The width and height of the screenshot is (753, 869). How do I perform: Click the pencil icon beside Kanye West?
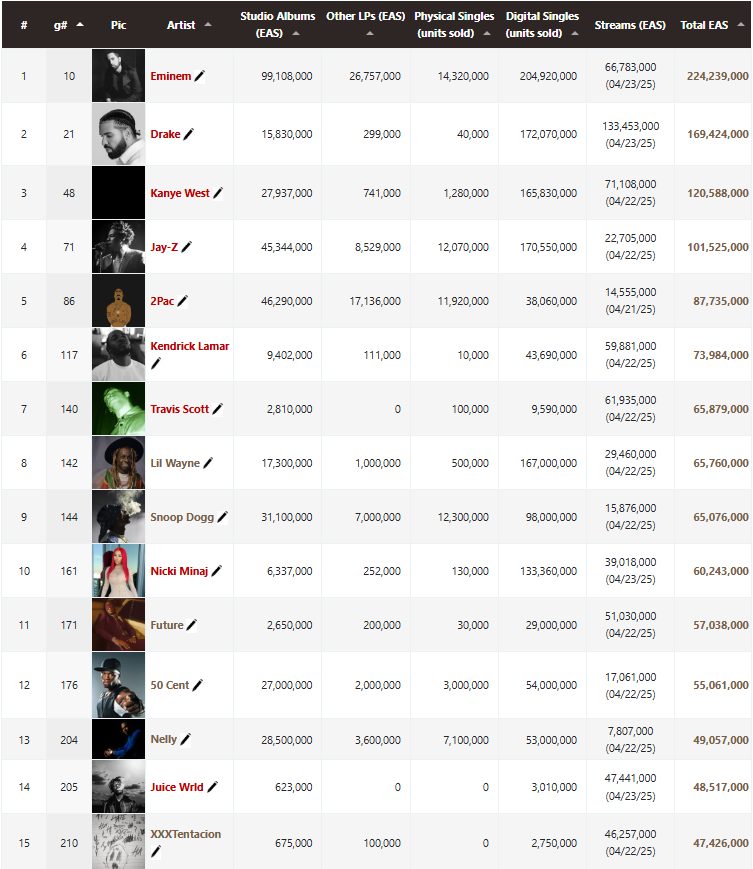[218, 193]
